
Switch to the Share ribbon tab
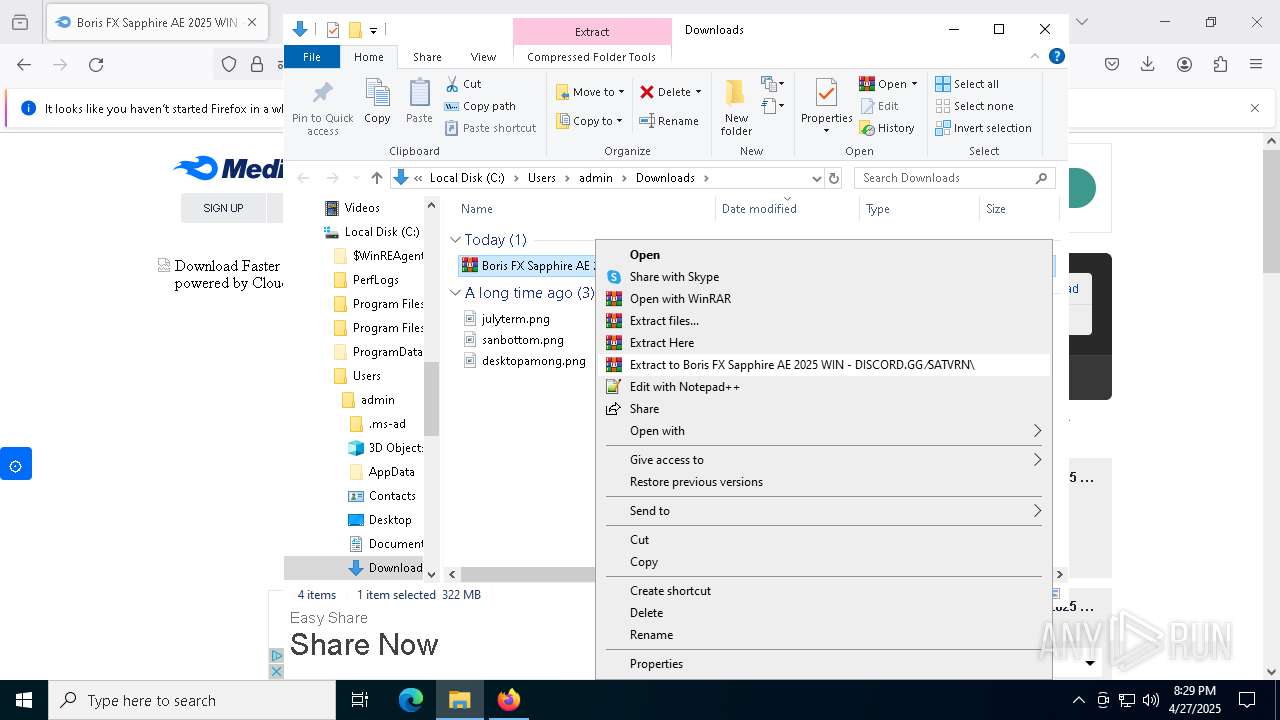coord(427,57)
